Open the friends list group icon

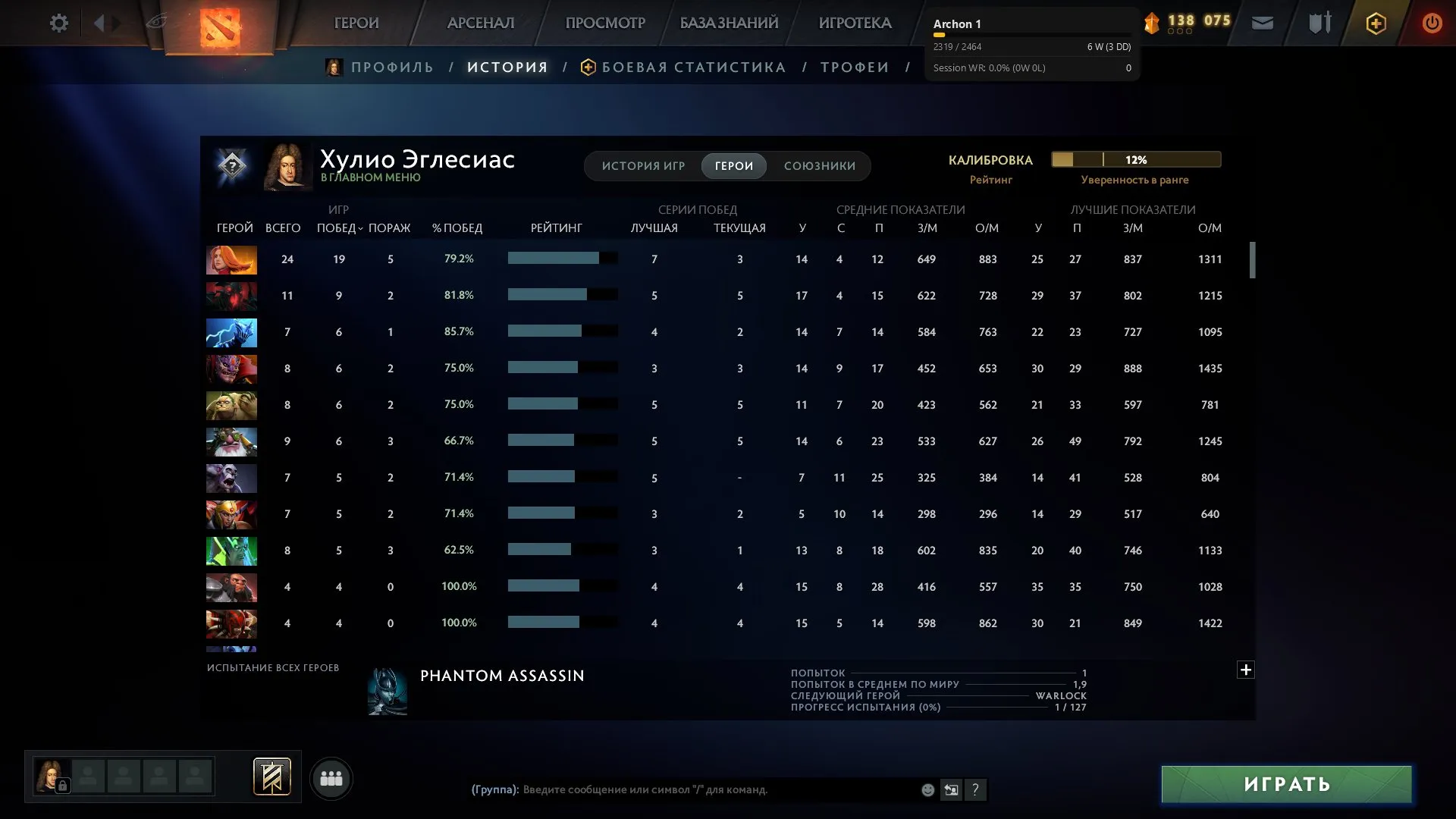pos(331,778)
